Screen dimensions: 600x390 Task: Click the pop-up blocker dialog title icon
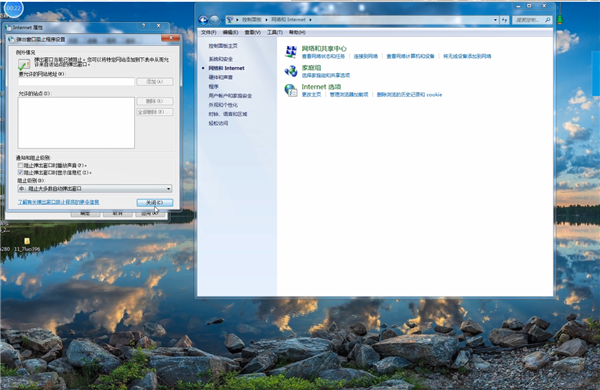coord(11,39)
